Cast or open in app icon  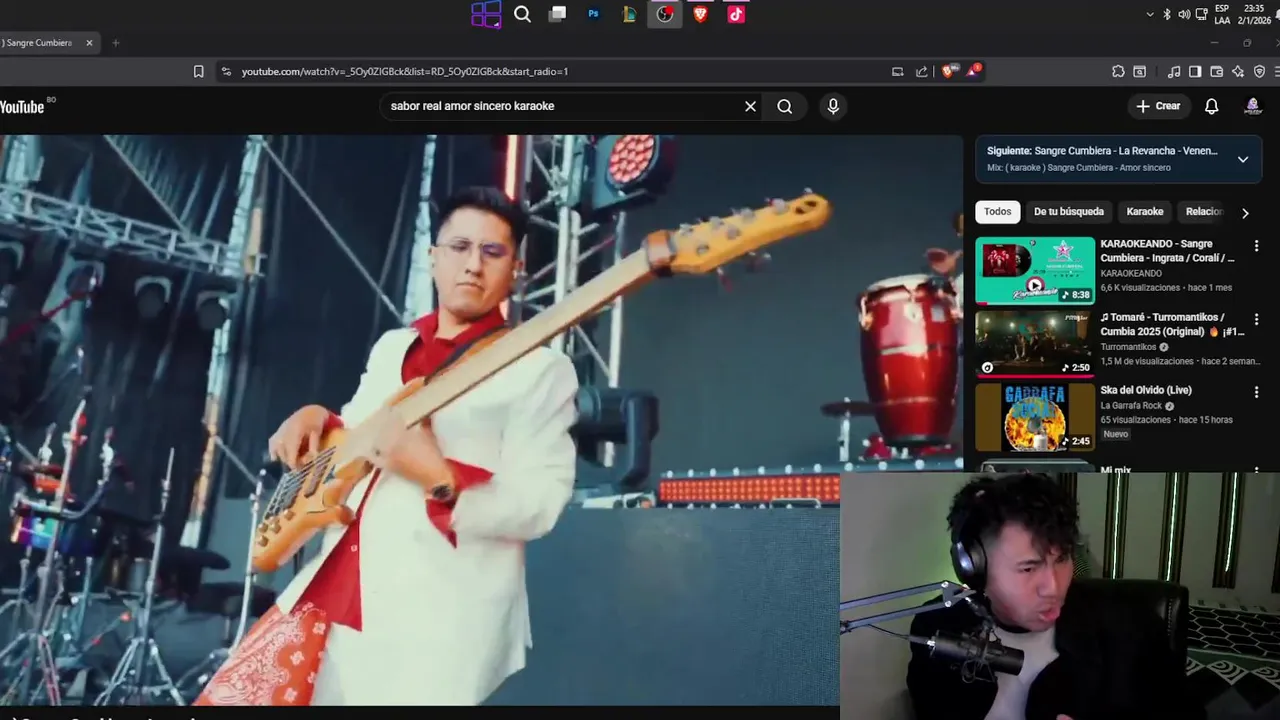pos(898,71)
